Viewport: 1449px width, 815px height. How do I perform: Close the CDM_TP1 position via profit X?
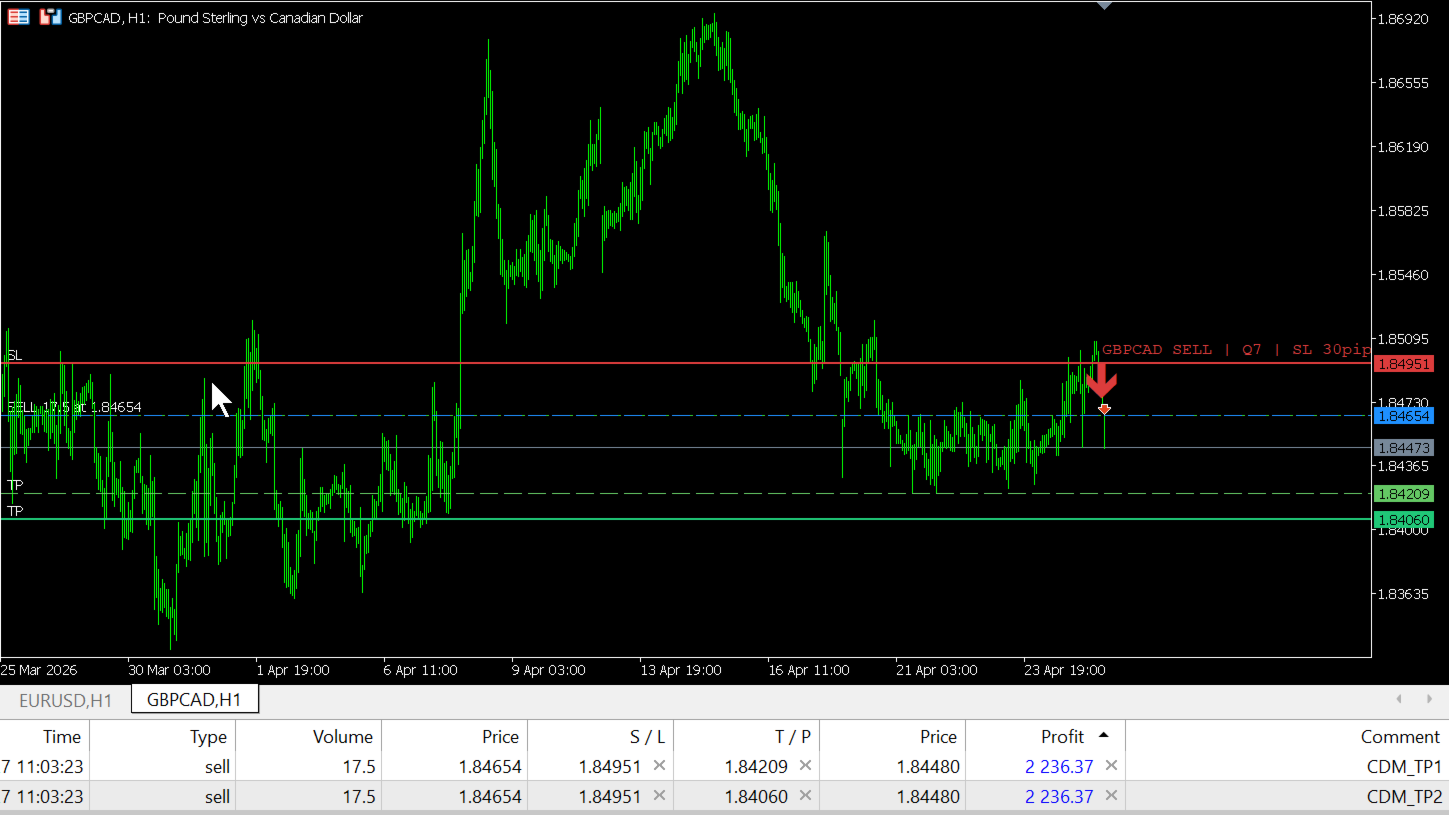pyautogui.click(x=1111, y=766)
